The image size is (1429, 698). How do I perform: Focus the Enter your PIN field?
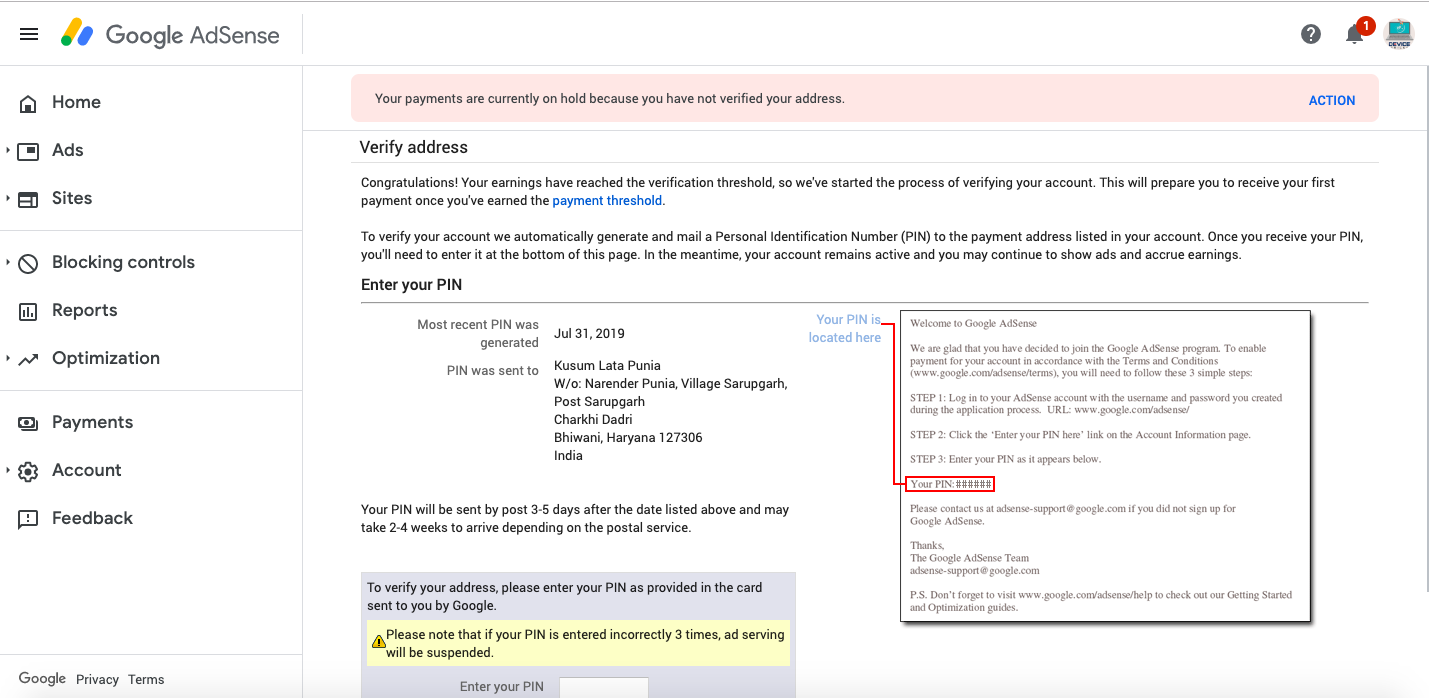click(x=604, y=687)
